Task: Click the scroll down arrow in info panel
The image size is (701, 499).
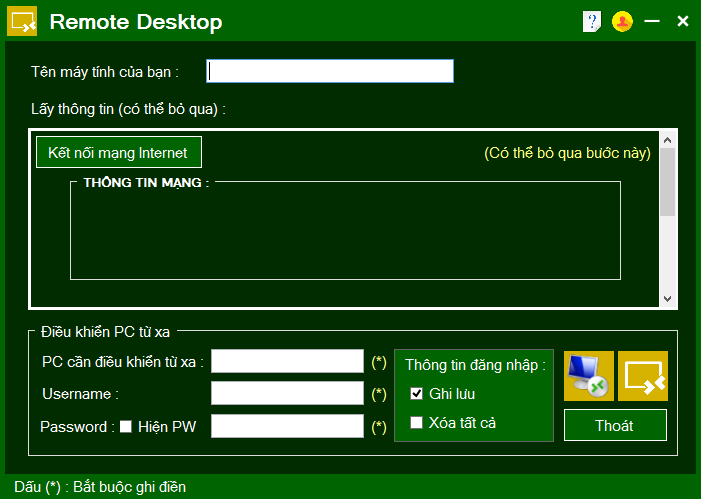Action: pyautogui.click(x=668, y=298)
